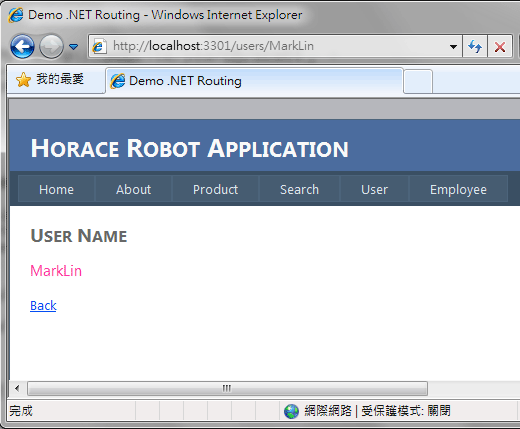520x429 pixels.
Task: Click the red Stop loading icon
Action: pos(500,47)
